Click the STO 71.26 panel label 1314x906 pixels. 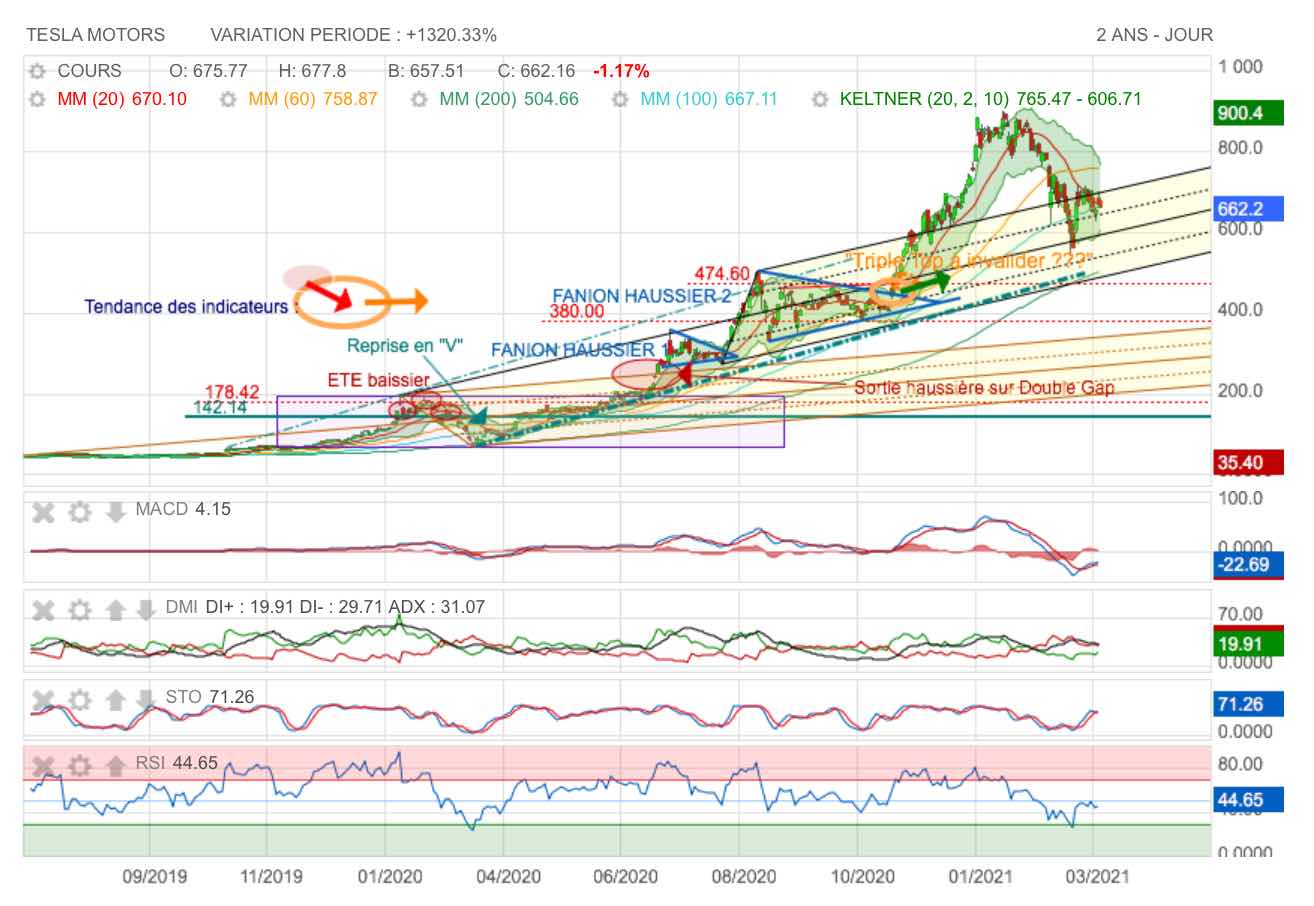(x=210, y=696)
